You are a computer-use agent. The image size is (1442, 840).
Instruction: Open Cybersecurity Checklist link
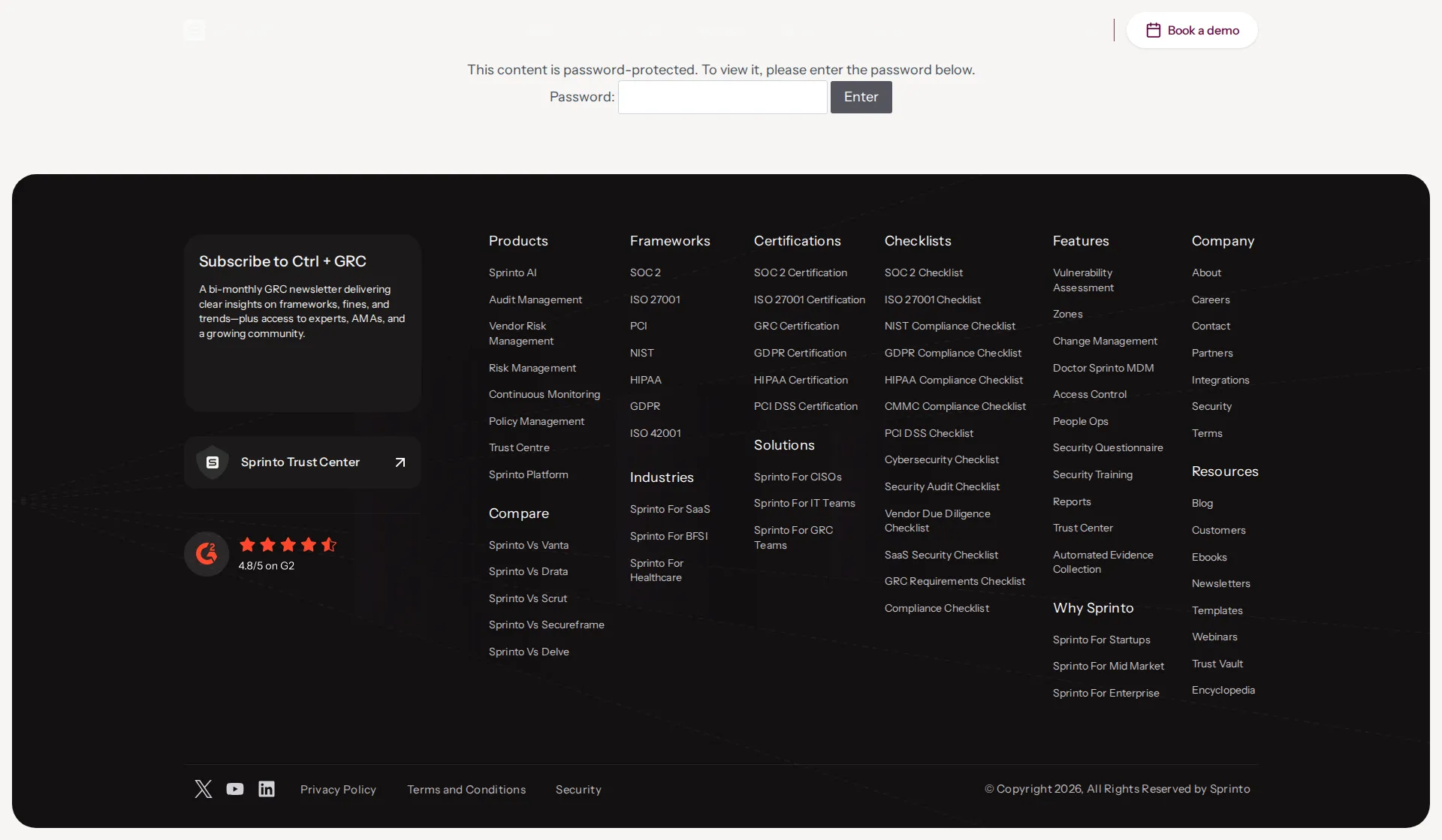(942, 459)
